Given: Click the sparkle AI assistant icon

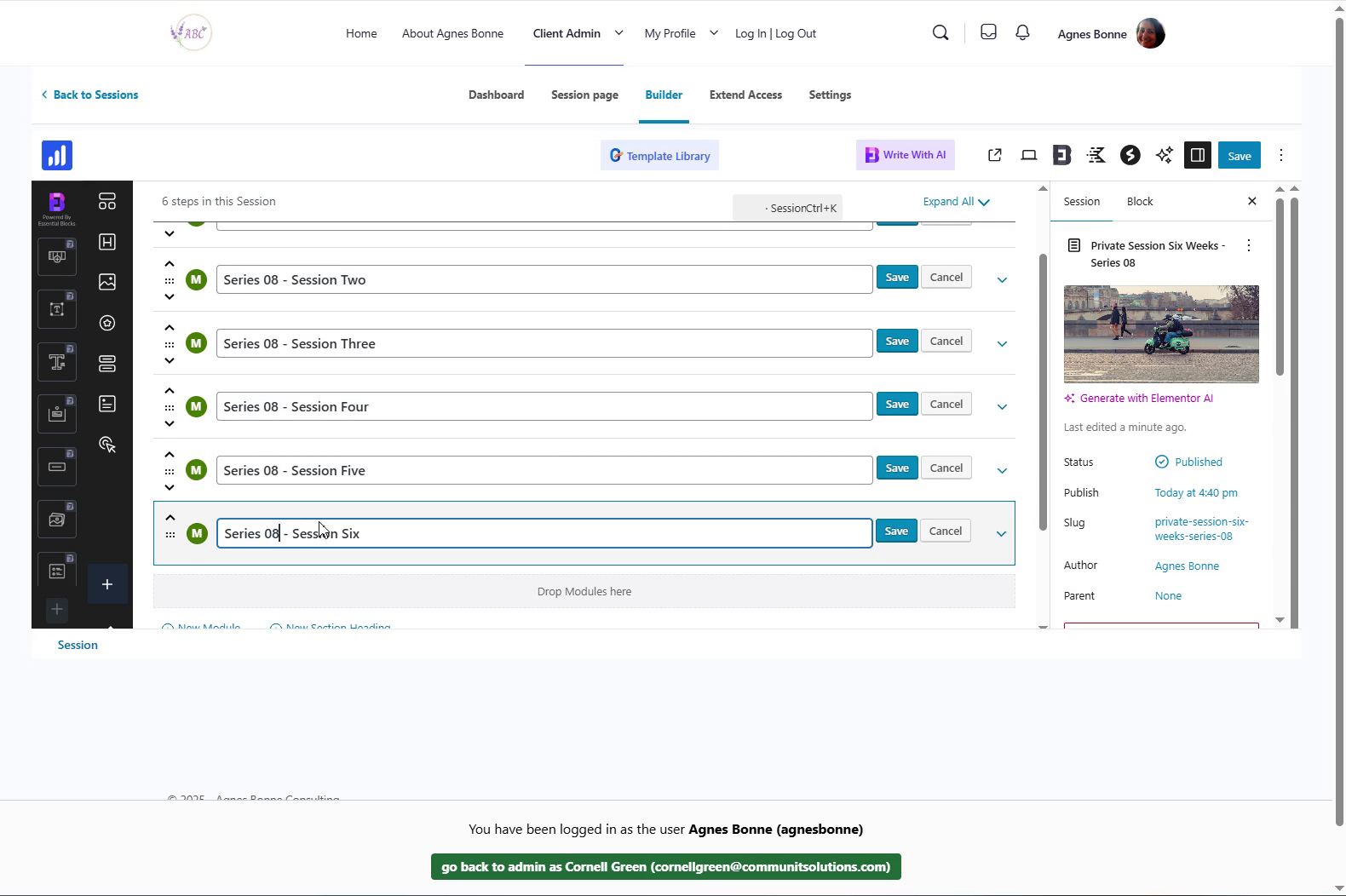Looking at the screenshot, I should pos(1164,155).
